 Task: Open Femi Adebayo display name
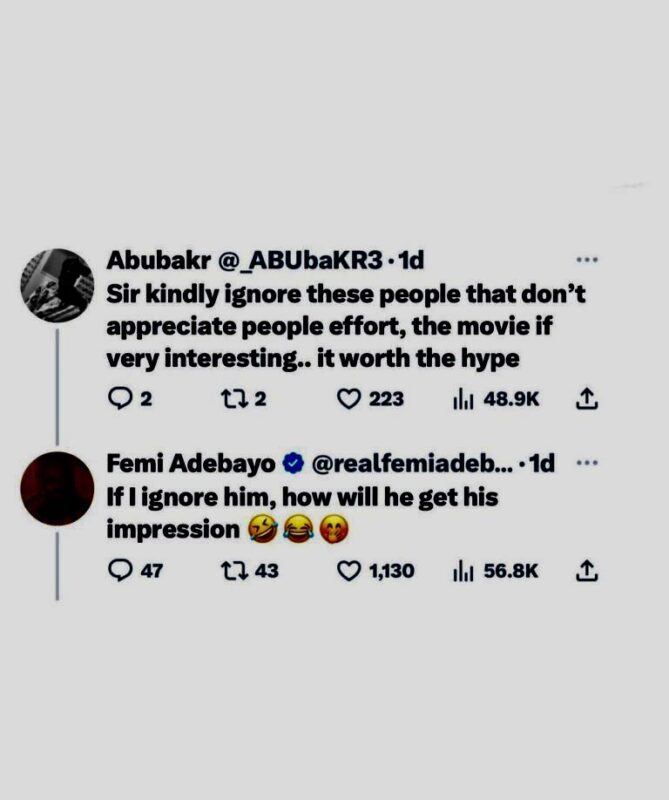[191, 464]
